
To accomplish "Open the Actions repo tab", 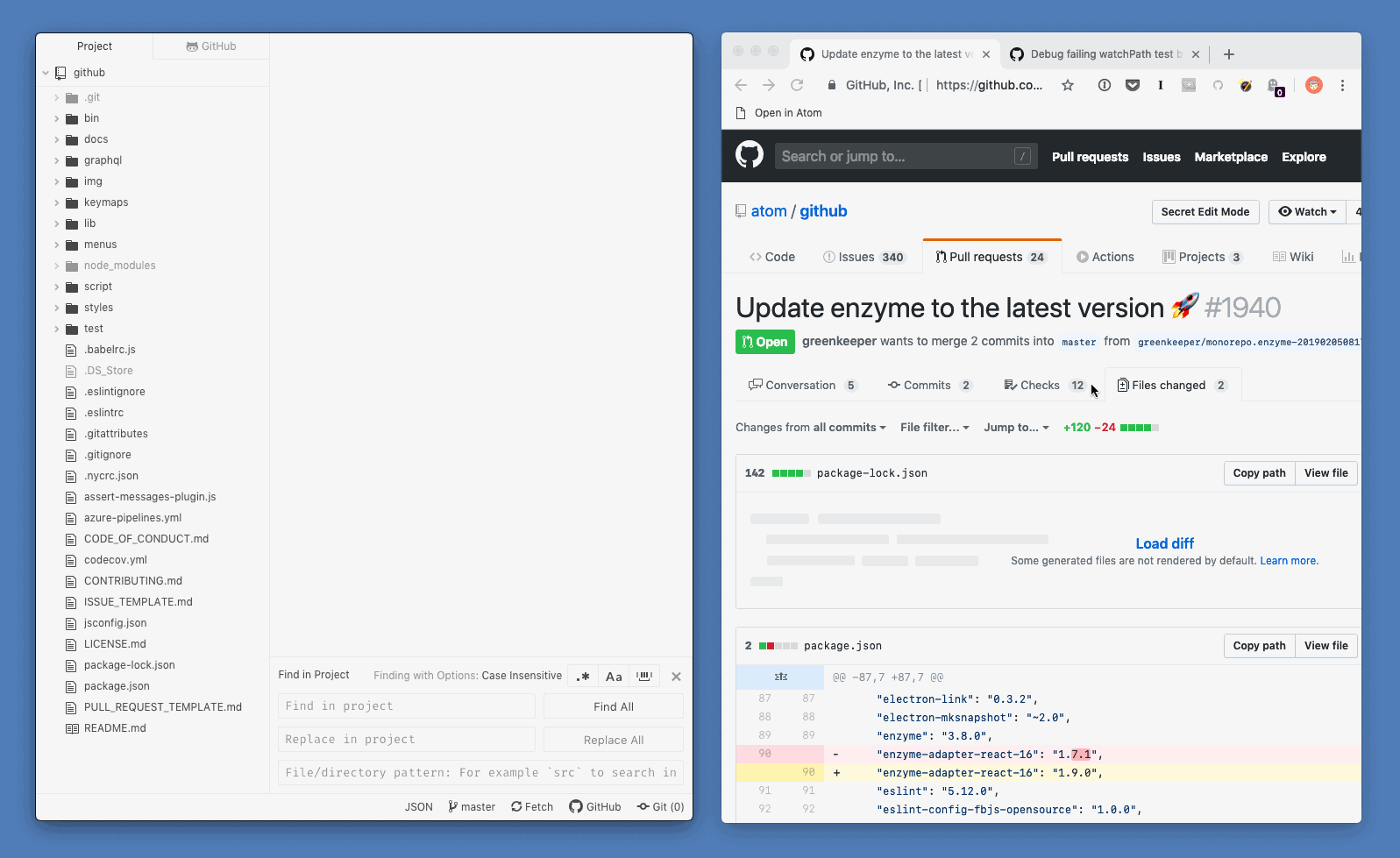I will pos(1105,257).
